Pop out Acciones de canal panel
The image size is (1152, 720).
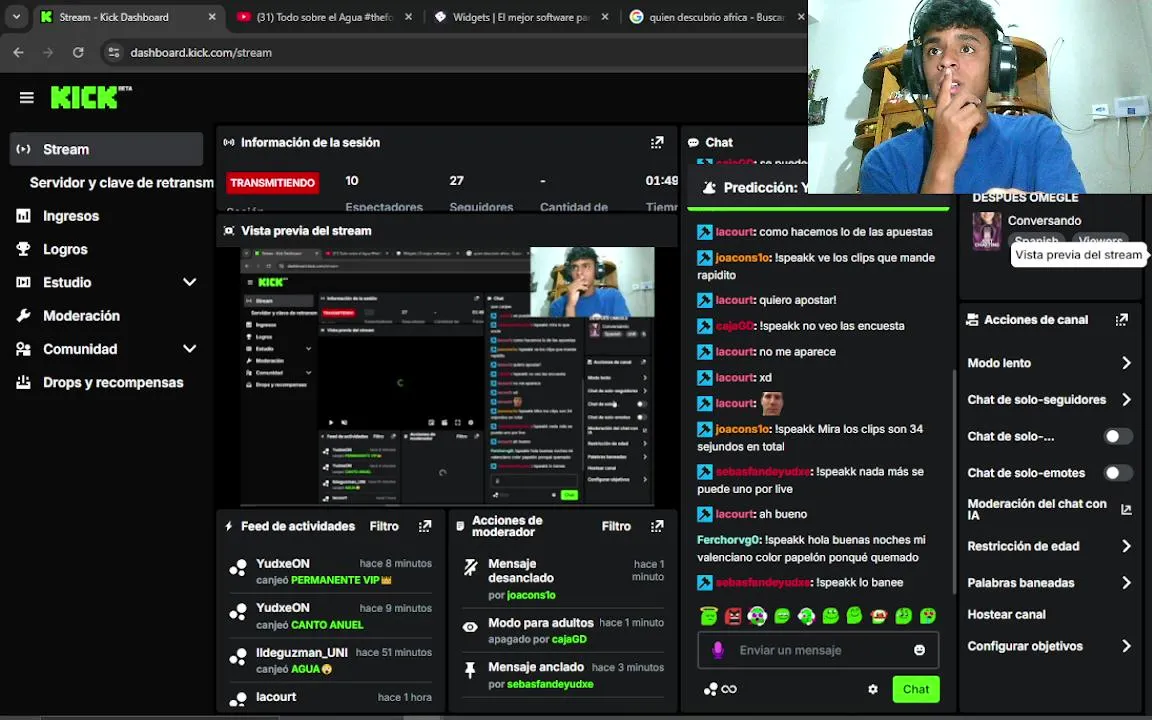(1121, 320)
